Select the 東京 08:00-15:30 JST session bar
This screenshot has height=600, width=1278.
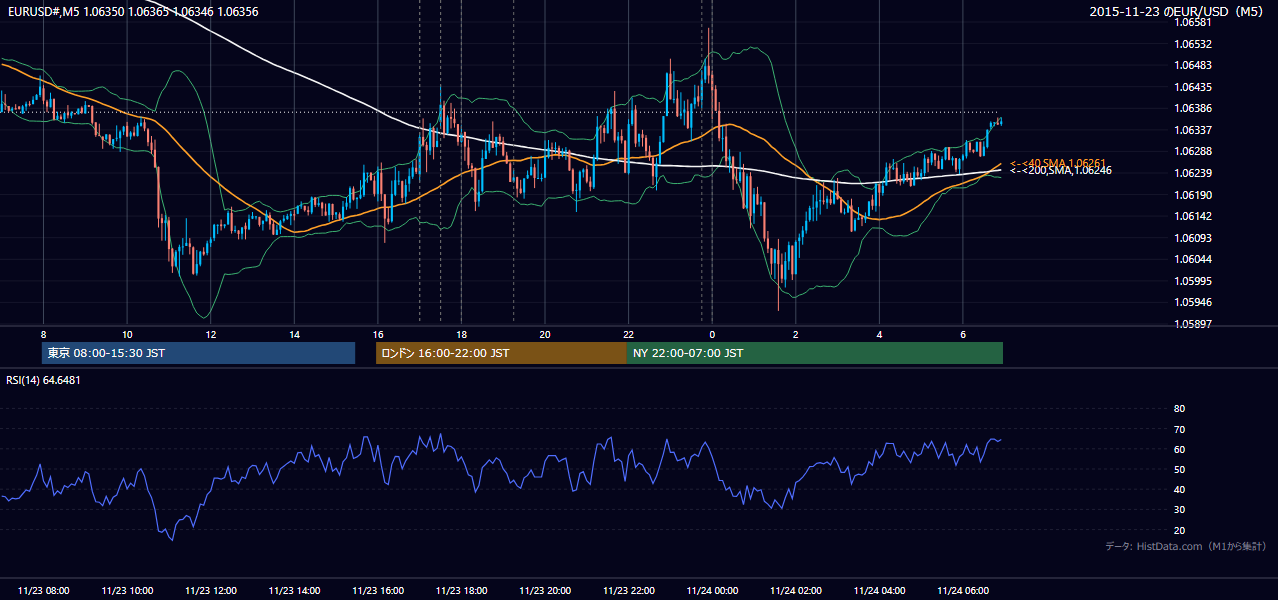pos(198,353)
